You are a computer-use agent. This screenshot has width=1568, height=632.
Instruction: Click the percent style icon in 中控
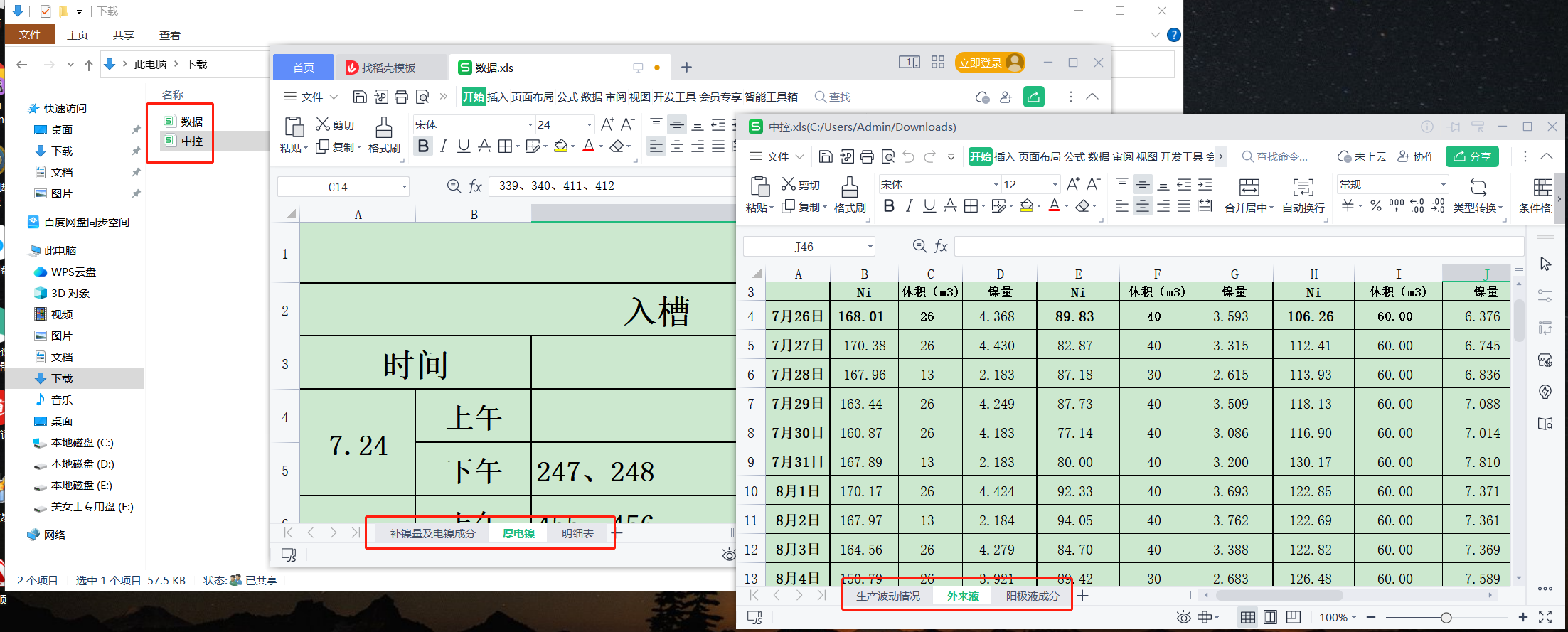pos(1376,206)
